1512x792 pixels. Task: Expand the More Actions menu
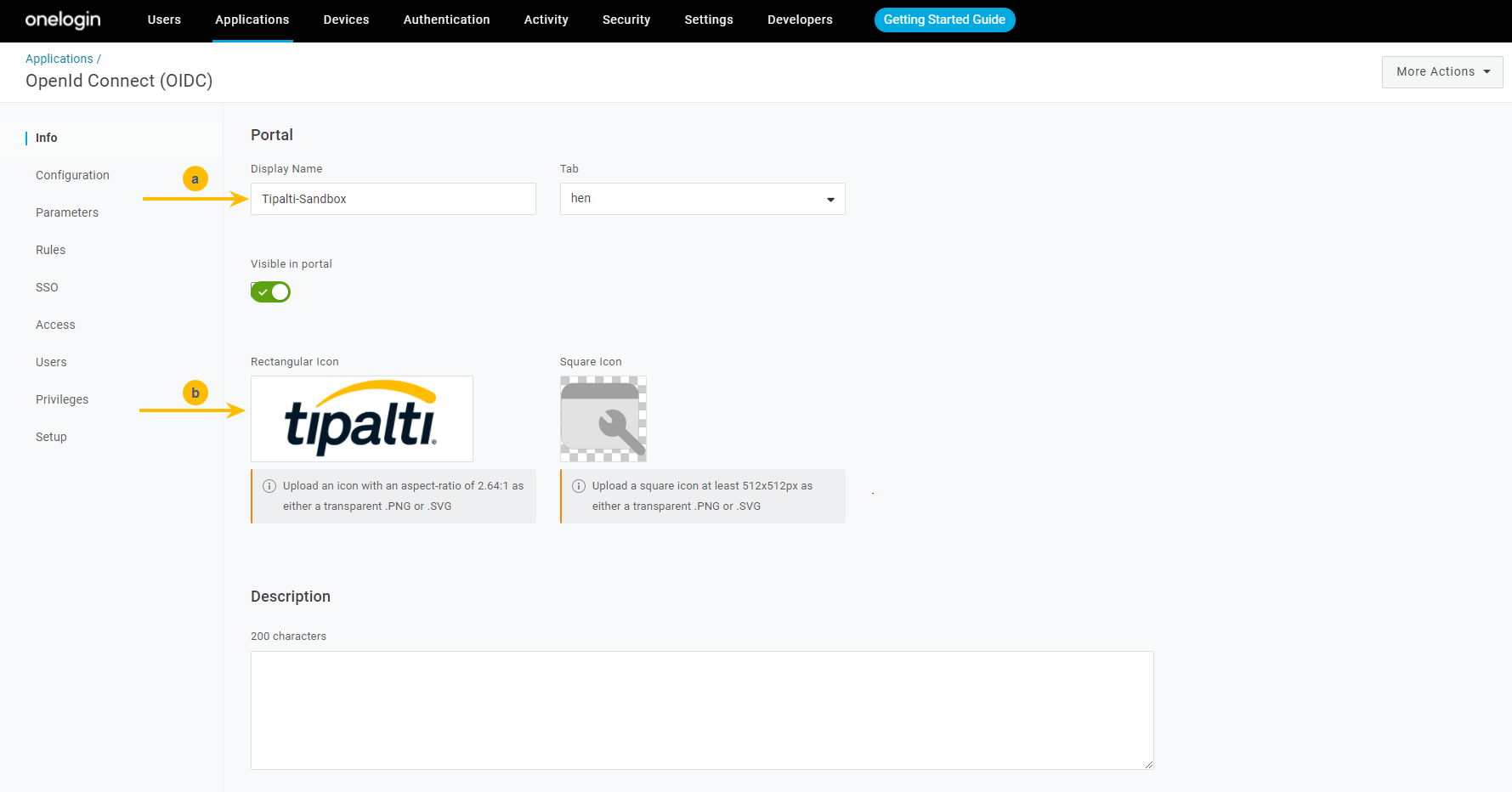[1441, 72]
